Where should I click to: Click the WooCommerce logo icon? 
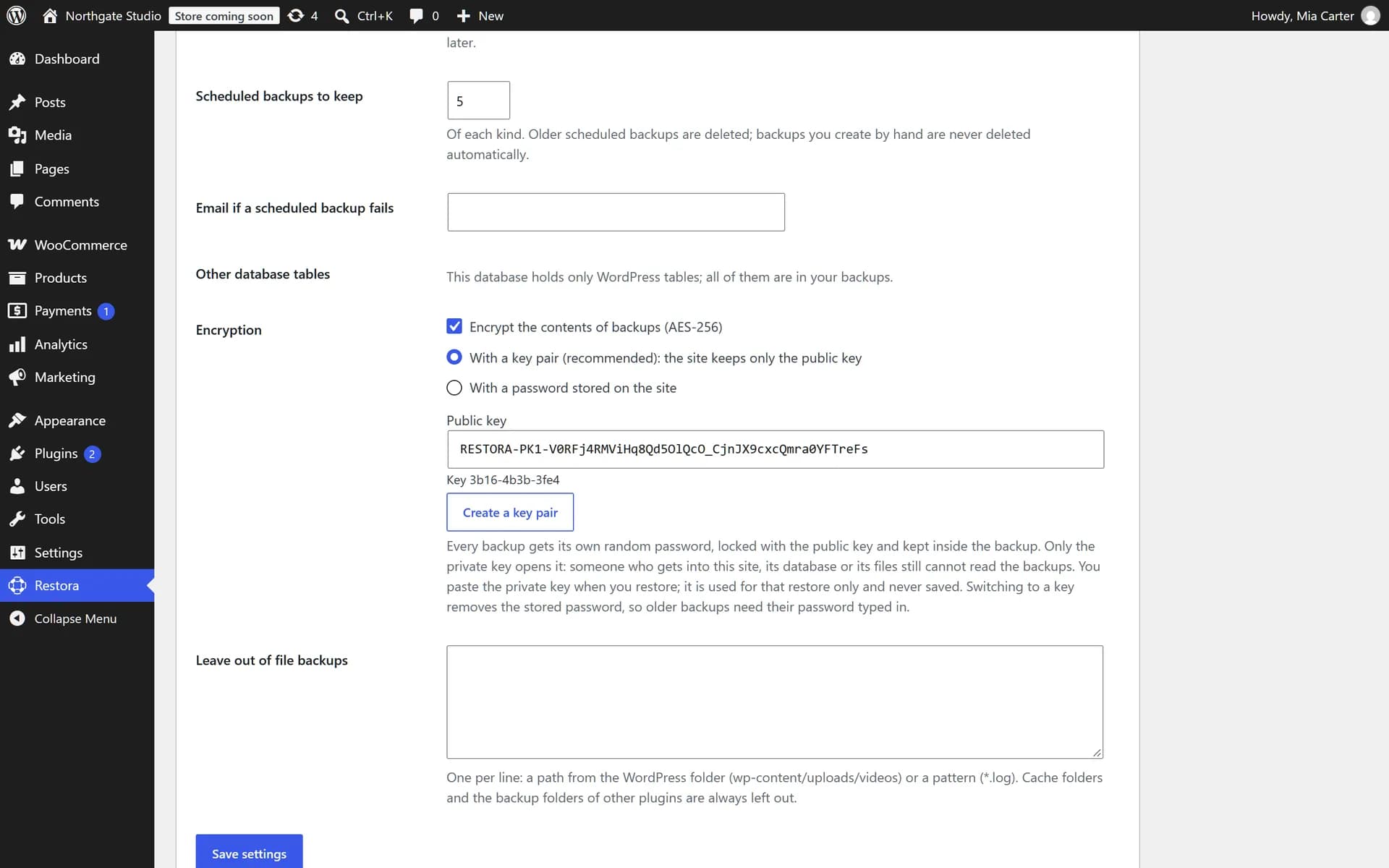tap(17, 244)
